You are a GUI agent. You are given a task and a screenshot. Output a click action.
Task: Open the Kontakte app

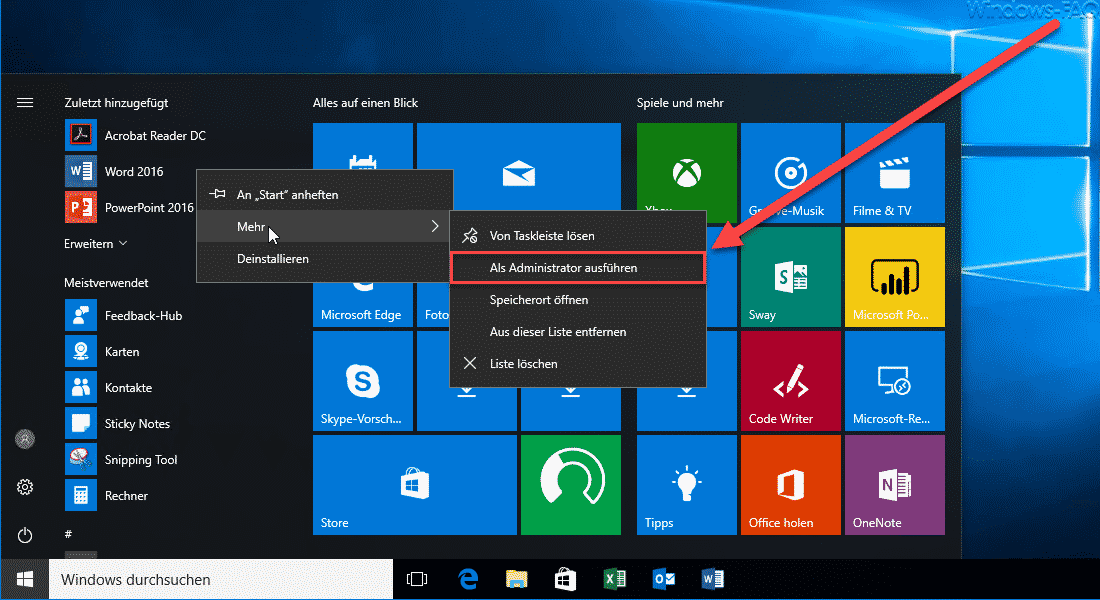(109, 387)
